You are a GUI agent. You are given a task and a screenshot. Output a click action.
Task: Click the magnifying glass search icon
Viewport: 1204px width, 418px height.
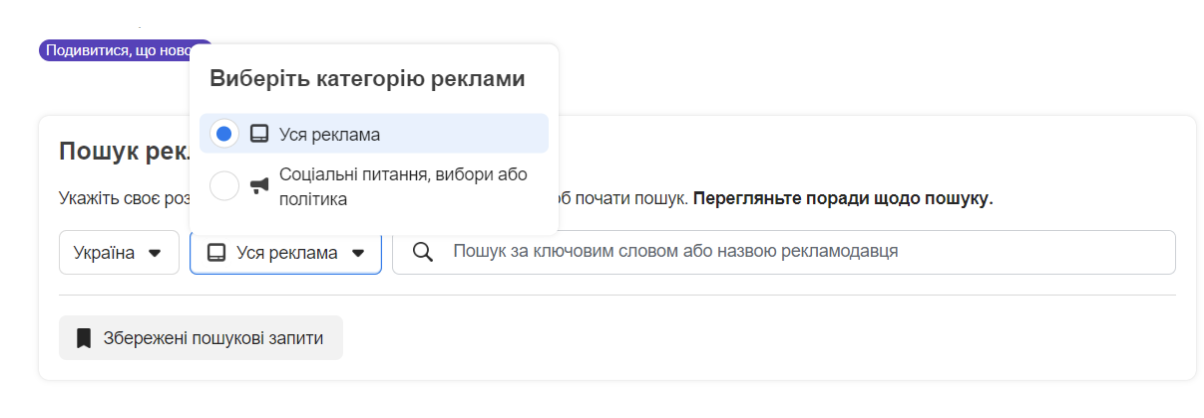(423, 252)
